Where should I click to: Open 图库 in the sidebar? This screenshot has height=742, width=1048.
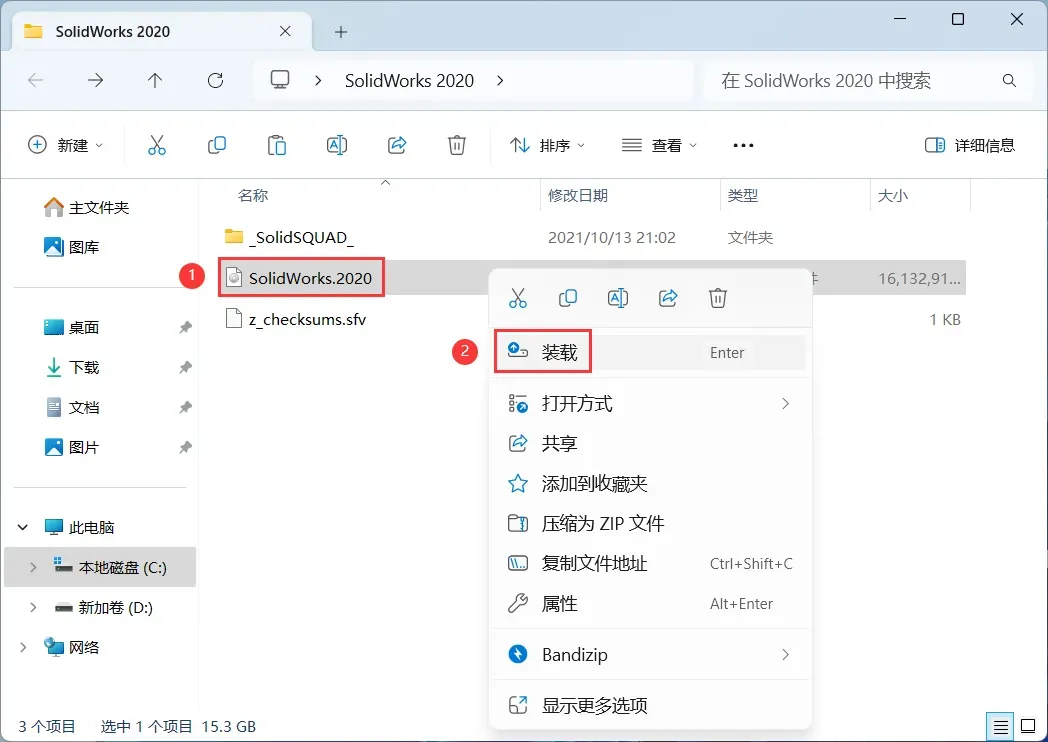click(71, 247)
